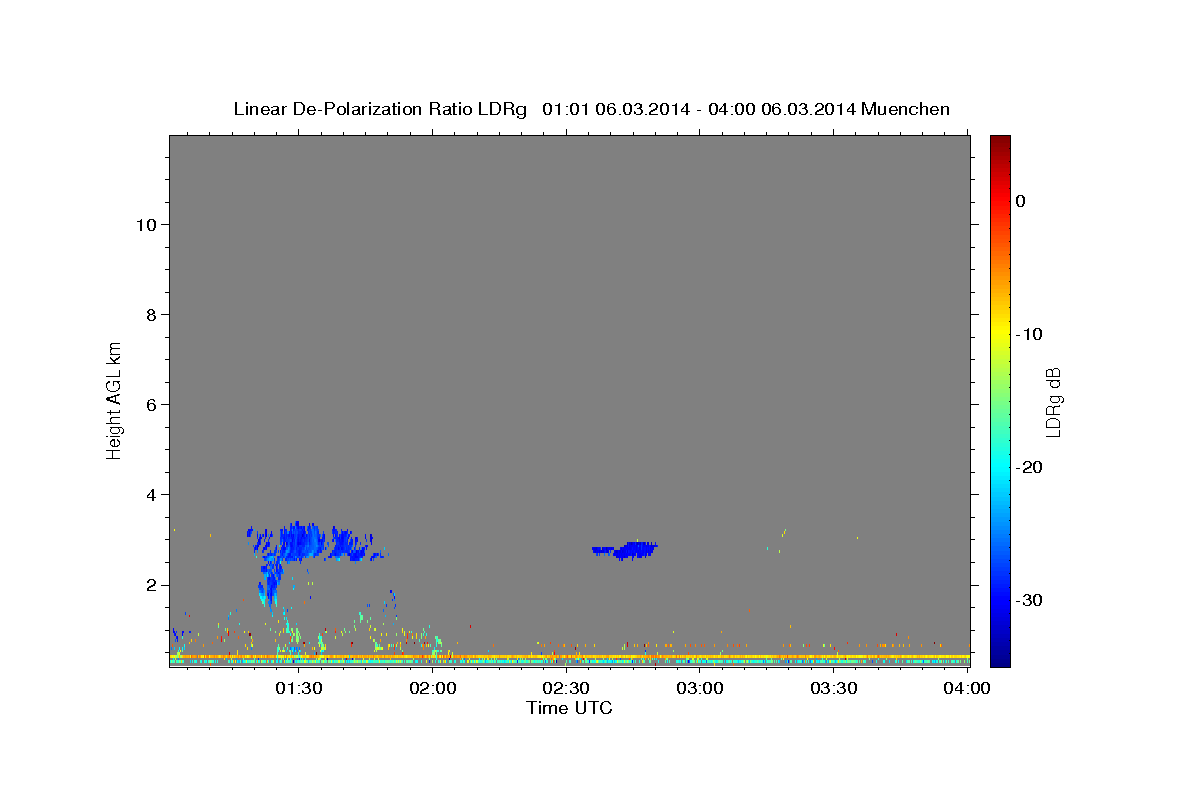
Task: Click the "Time UTC" axis label
Action: click(x=569, y=708)
